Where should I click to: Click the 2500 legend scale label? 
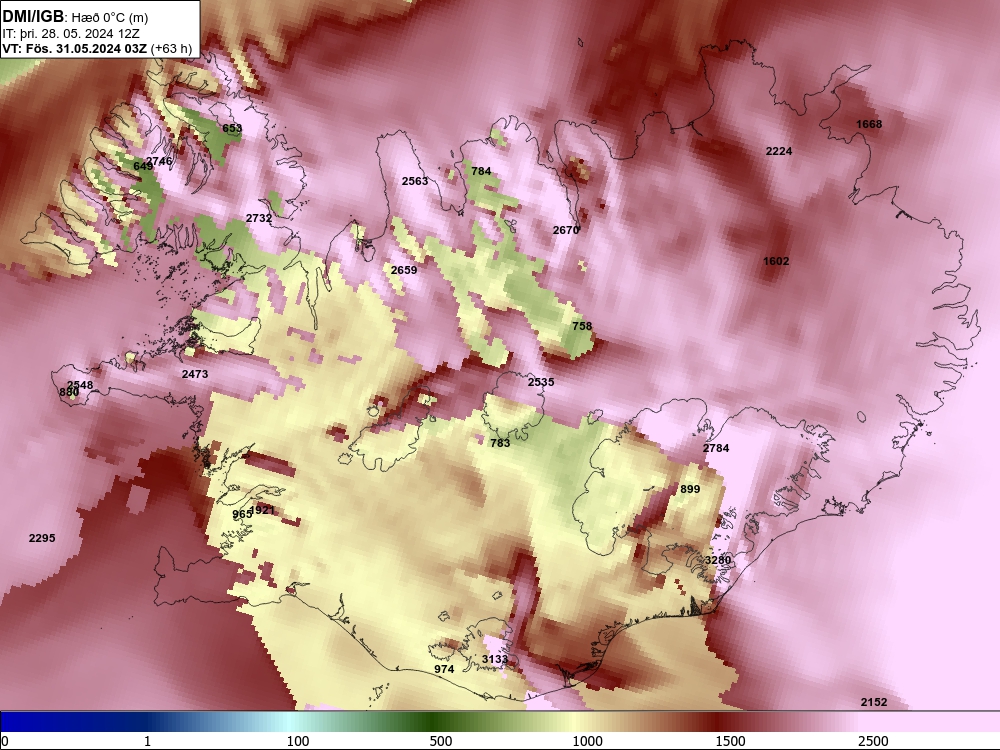tap(873, 741)
